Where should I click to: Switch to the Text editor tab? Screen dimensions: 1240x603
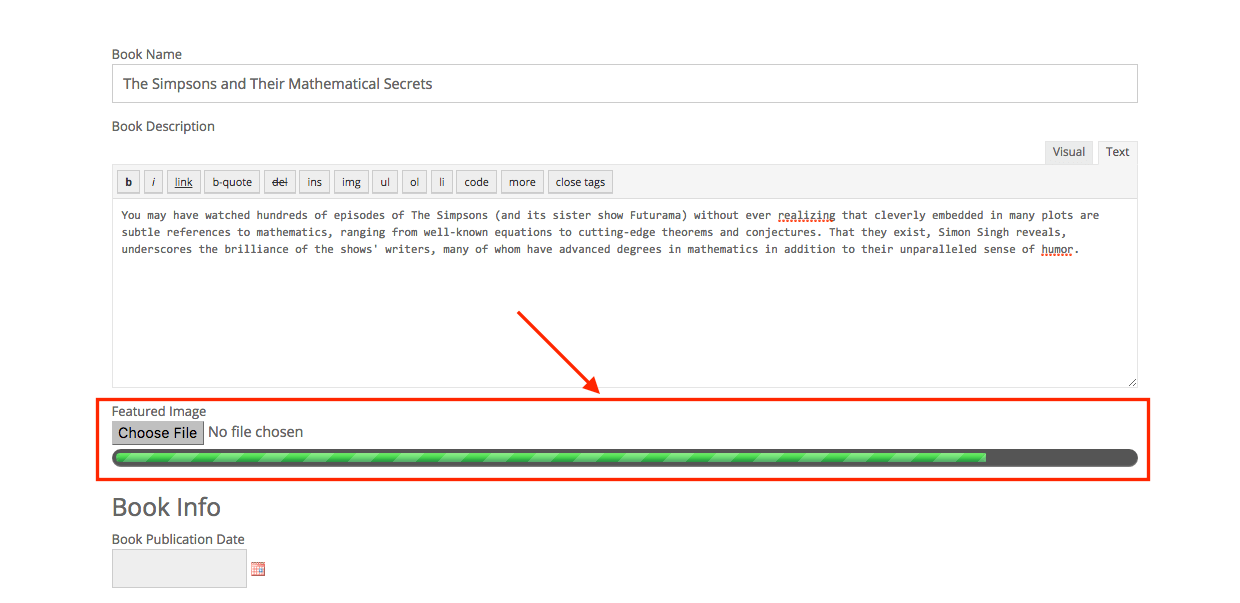pyautogui.click(x=1117, y=152)
